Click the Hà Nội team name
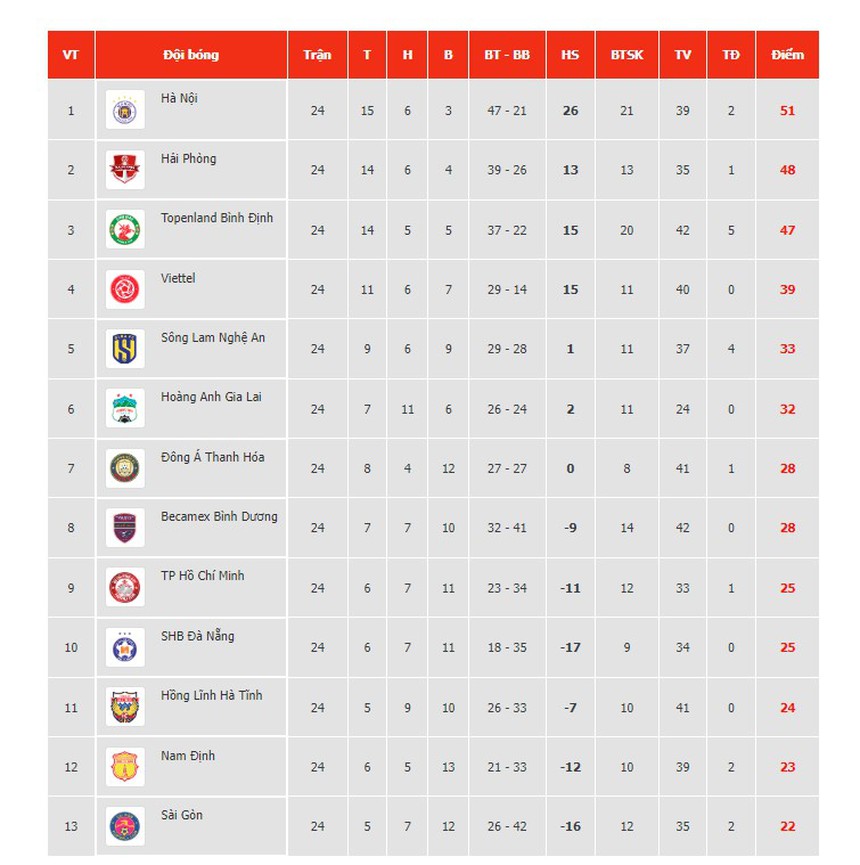This screenshot has height=865, width=860. tap(179, 98)
